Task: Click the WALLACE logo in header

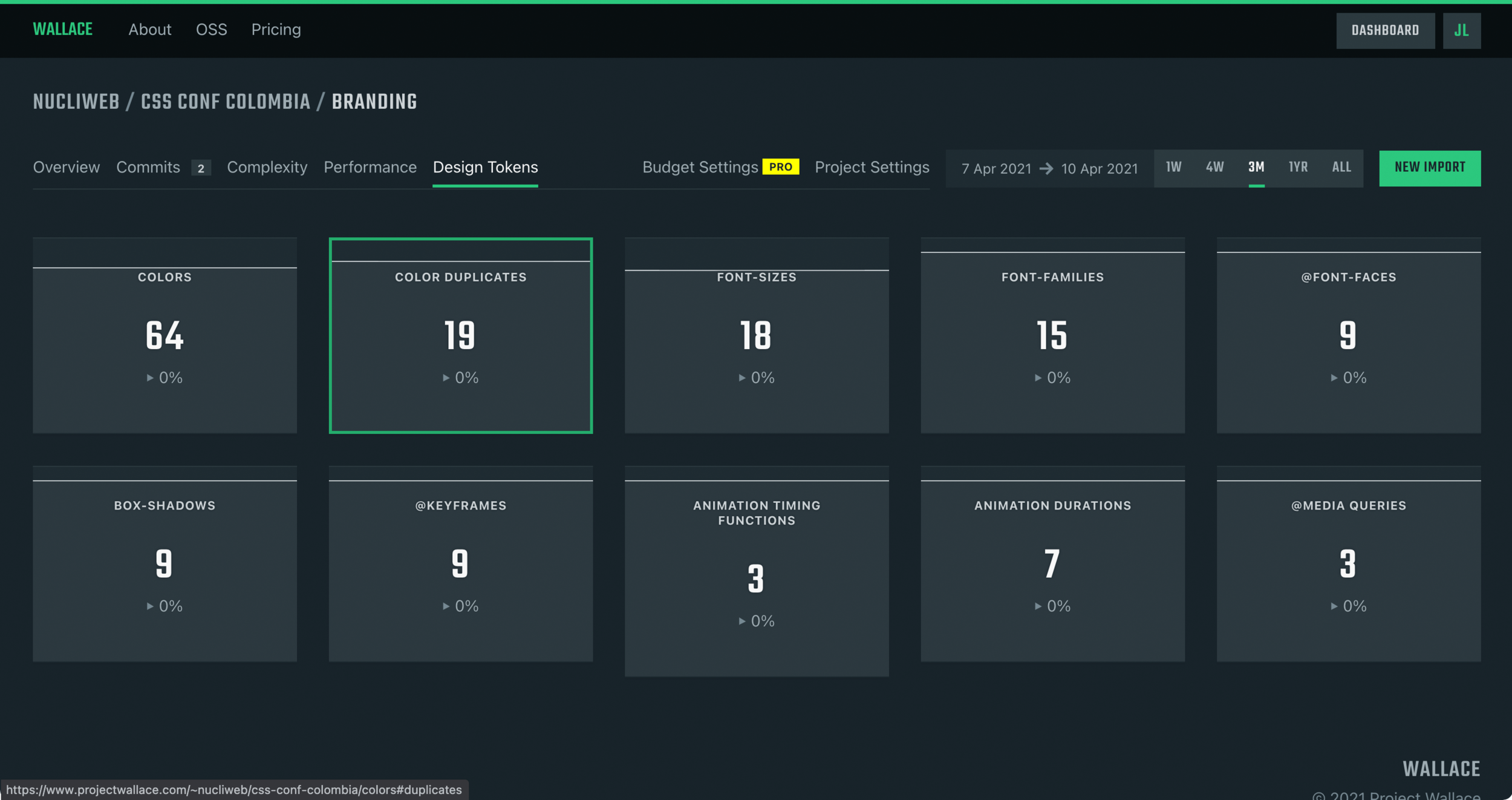Action: tap(62, 29)
